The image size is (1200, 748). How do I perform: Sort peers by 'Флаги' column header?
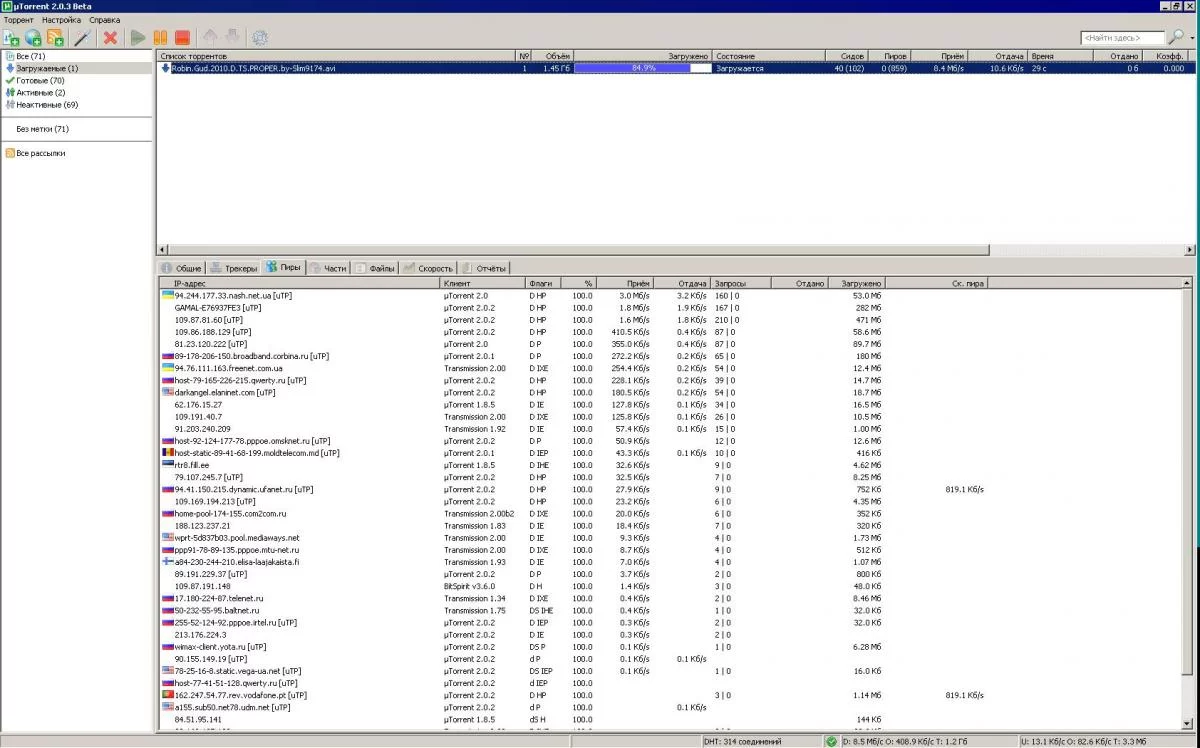click(x=541, y=284)
